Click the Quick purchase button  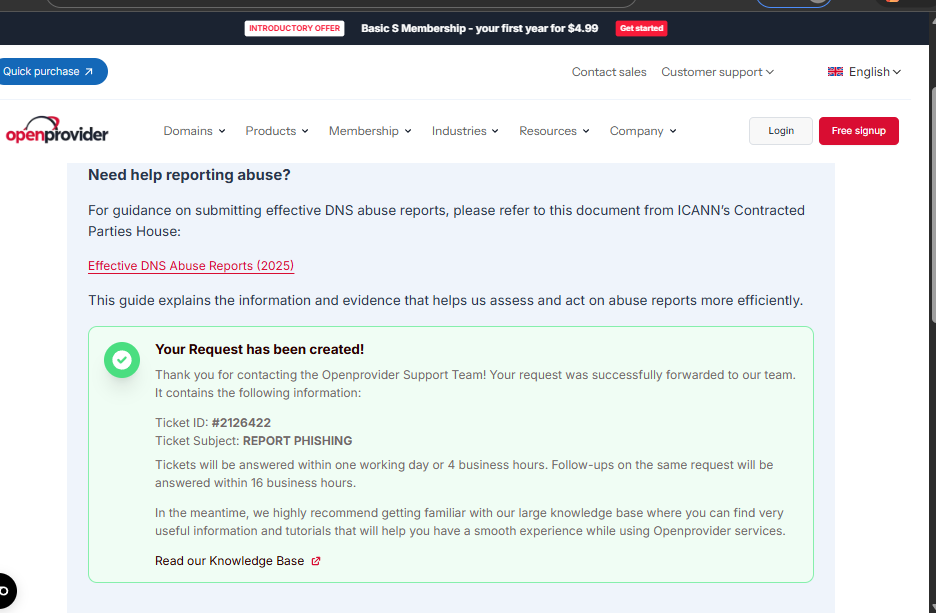point(53,72)
